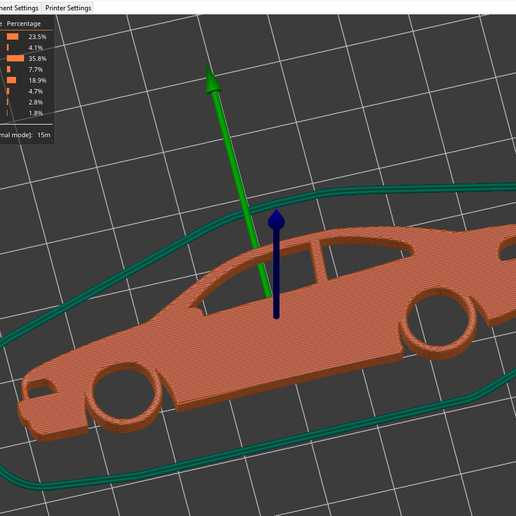This screenshot has height=516, width=516.
Task: Select the 4.1% legend row value
Action: click(x=36, y=48)
